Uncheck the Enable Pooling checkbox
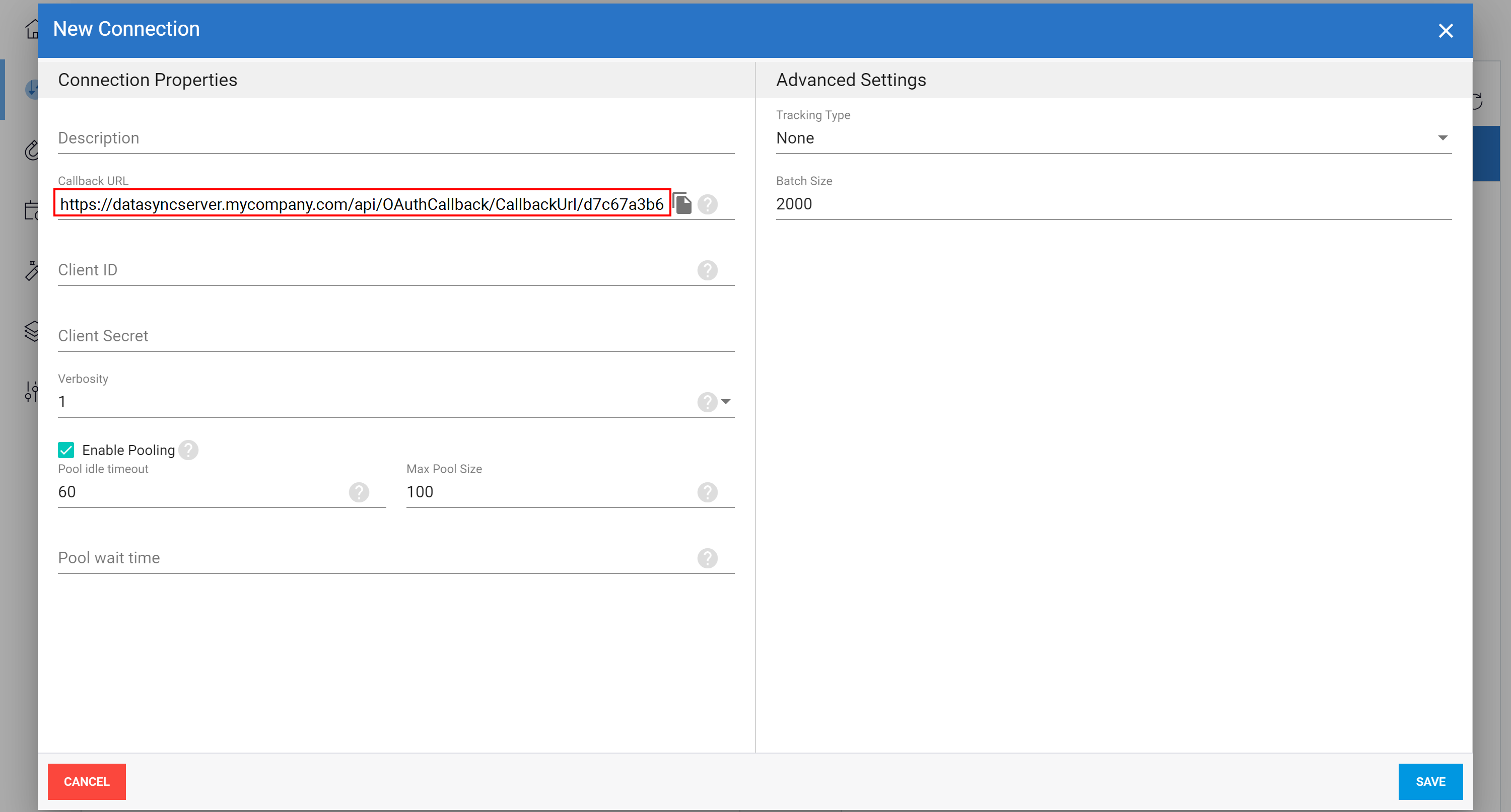 click(x=65, y=450)
